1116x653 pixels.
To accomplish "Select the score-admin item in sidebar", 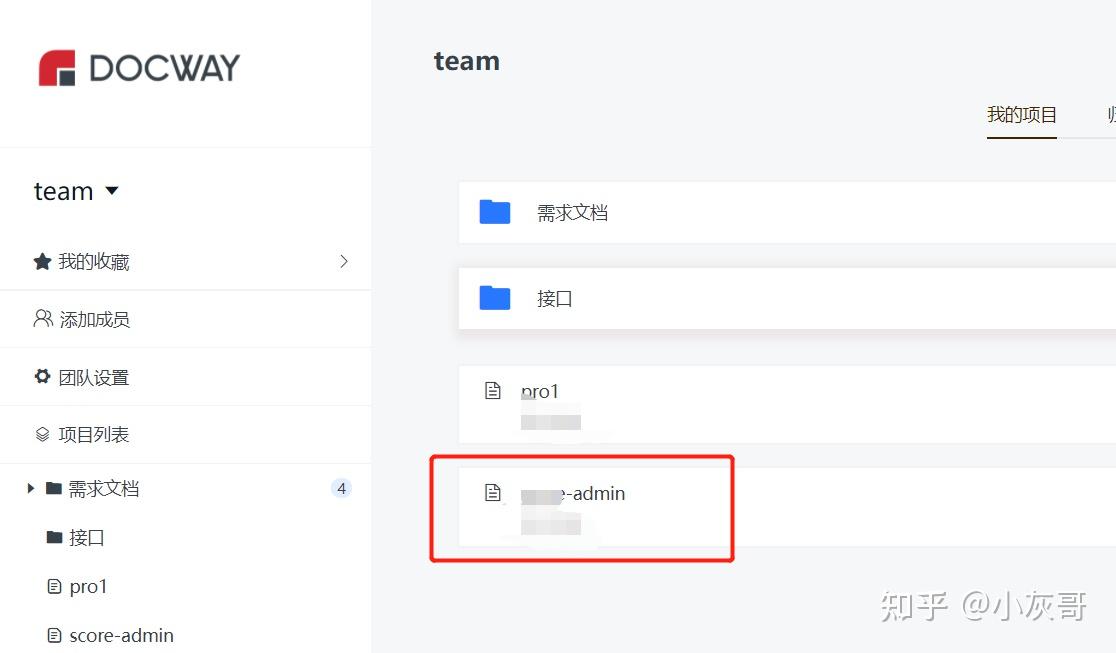I will click(x=122, y=634).
